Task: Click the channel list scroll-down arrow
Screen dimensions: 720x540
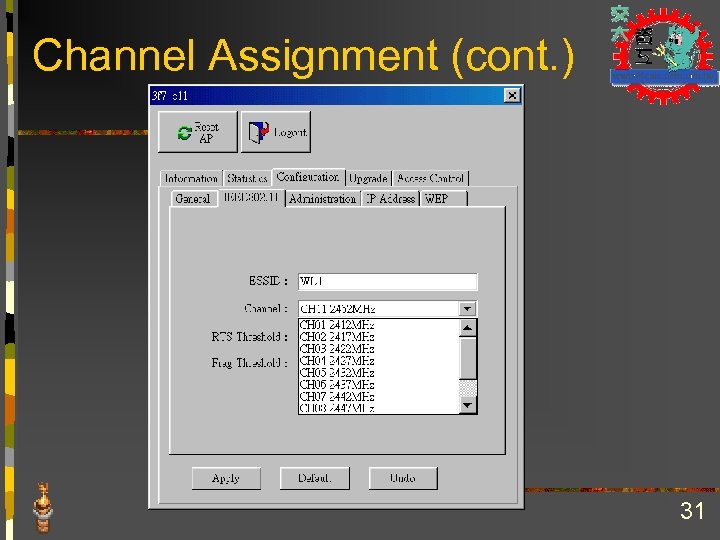Action: 467,405
